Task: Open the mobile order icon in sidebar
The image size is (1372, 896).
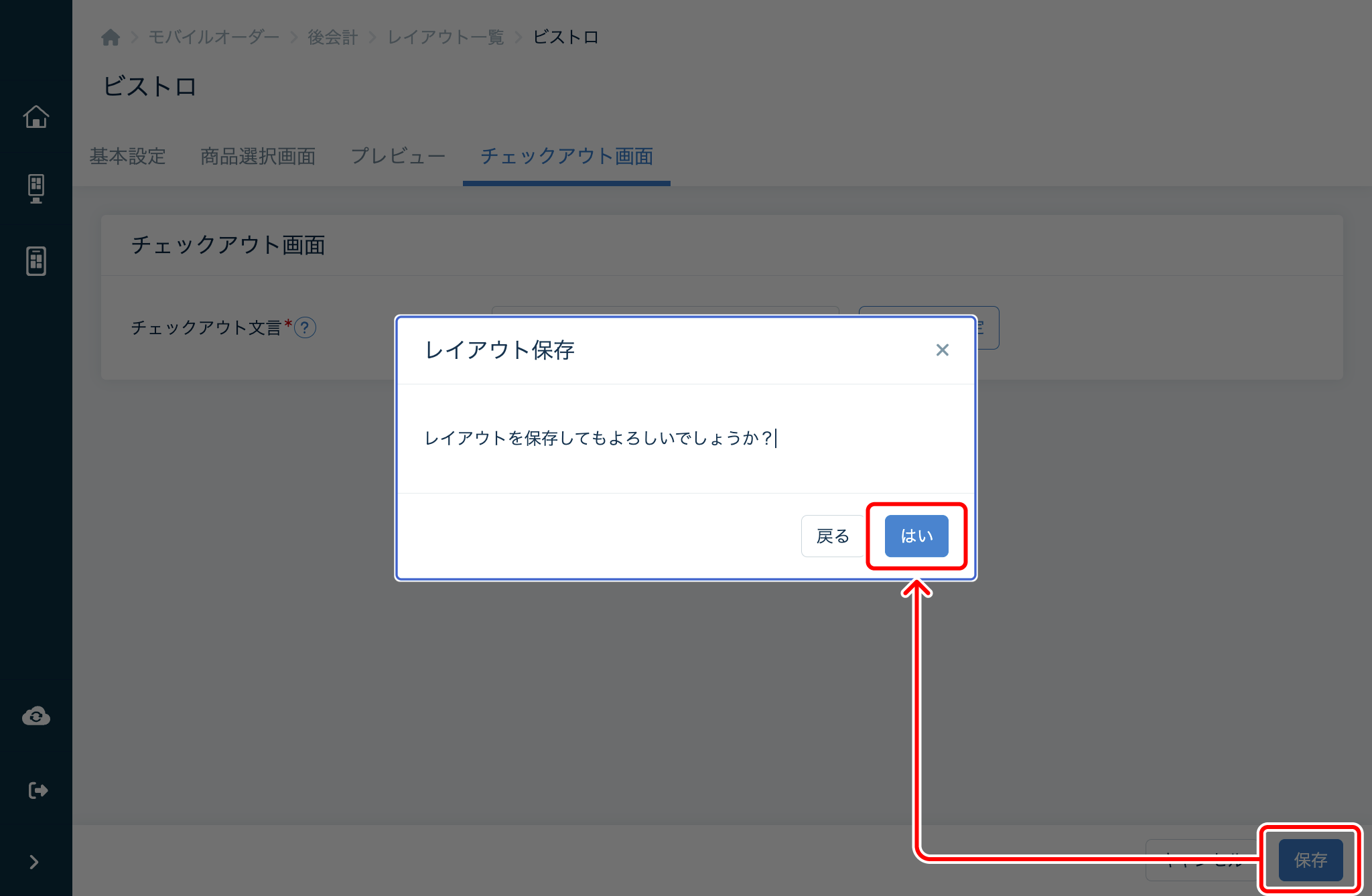Action: point(36,260)
